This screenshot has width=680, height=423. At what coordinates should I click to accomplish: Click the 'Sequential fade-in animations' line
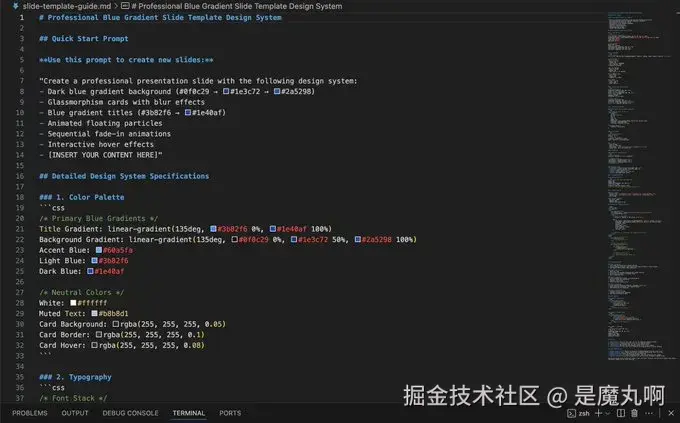[105, 134]
